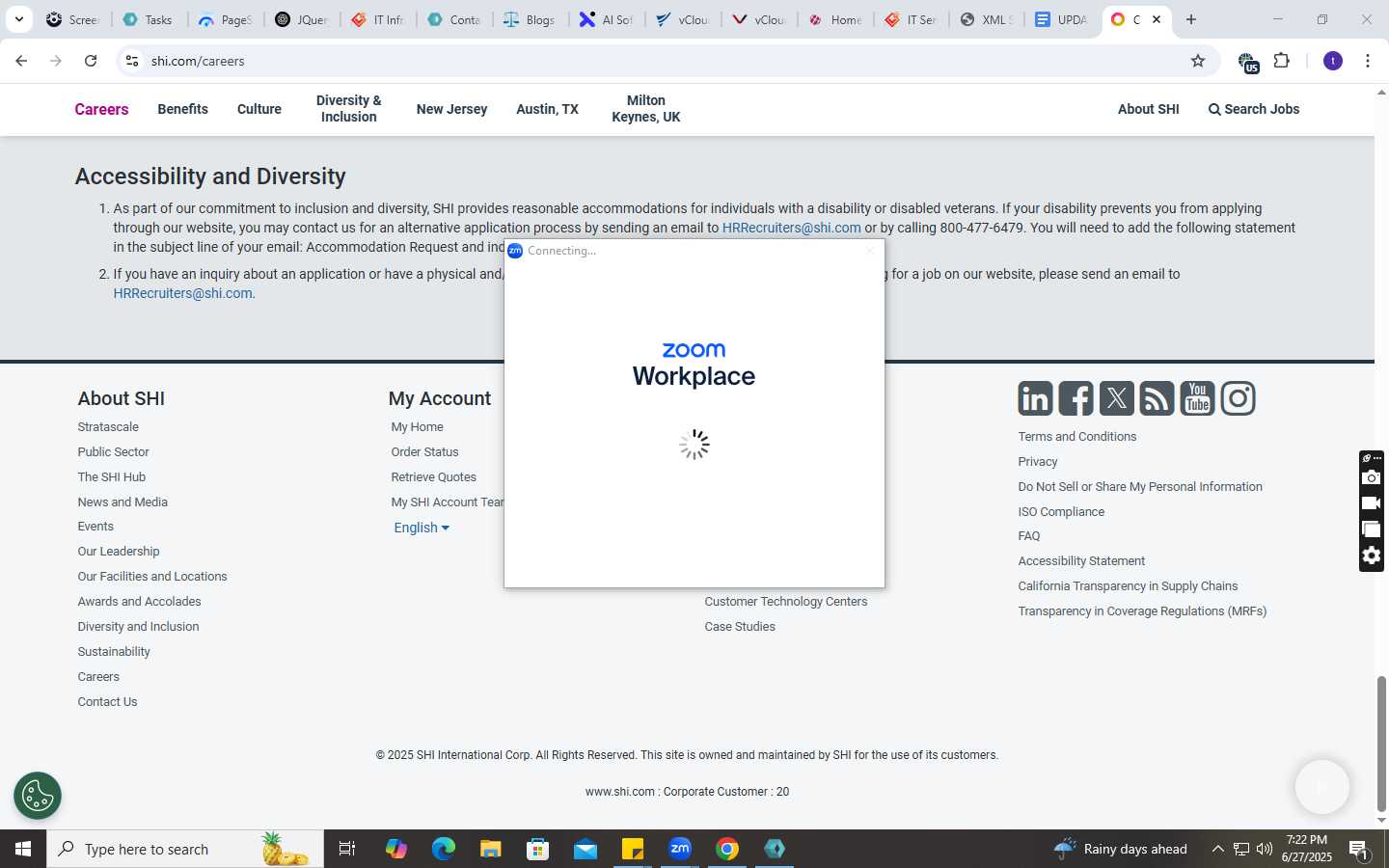Show hidden system tray icons
Viewport: 1389px width, 868px height.
click(x=1217, y=849)
